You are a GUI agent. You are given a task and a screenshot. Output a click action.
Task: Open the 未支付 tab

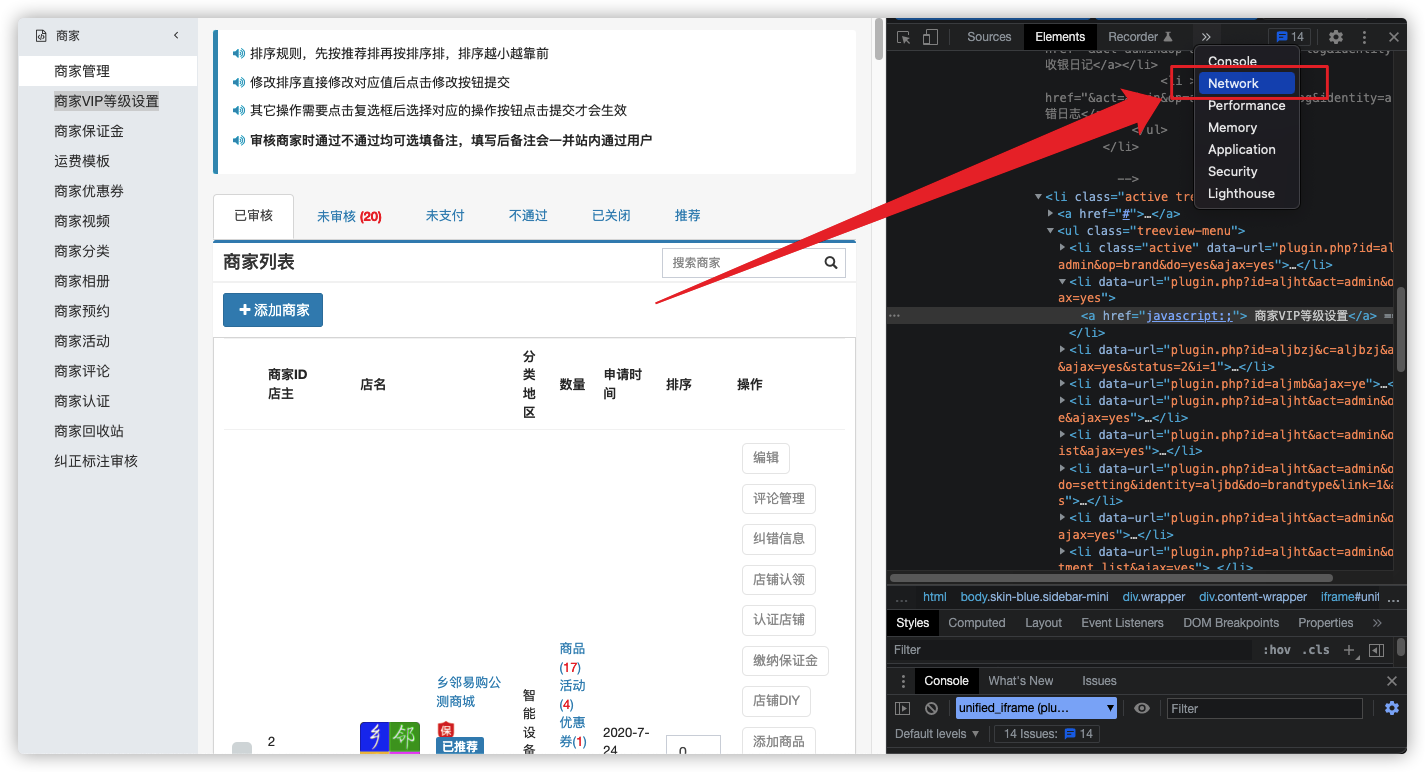[x=445, y=215]
